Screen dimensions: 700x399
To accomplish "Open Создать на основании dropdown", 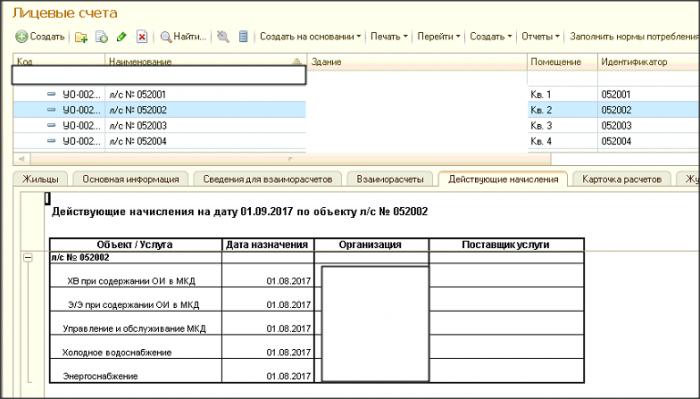I will tap(310, 37).
